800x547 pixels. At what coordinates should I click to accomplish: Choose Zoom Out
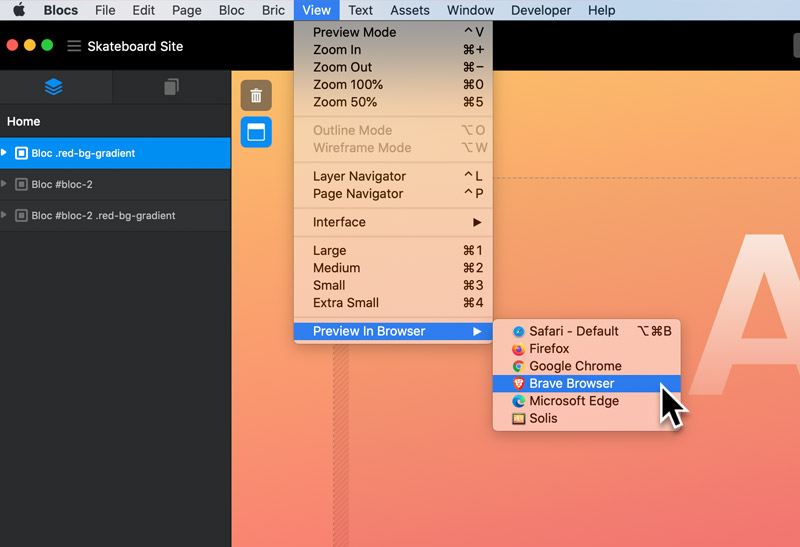pos(393,67)
